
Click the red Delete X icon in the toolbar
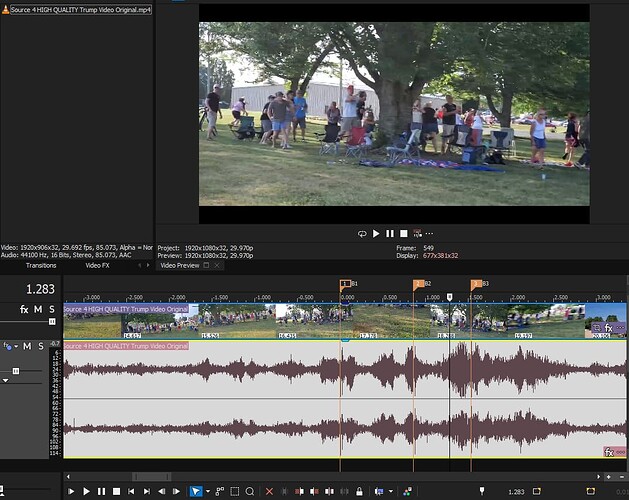tap(269, 492)
